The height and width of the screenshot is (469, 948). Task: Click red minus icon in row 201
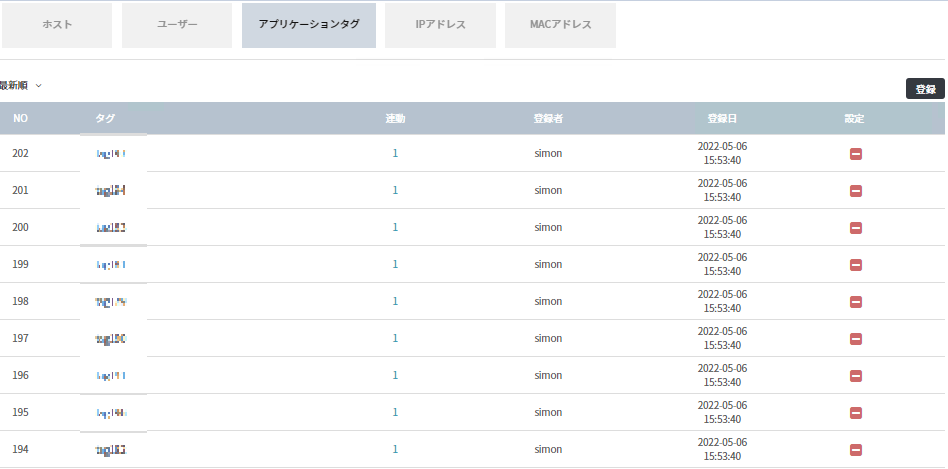point(855,190)
